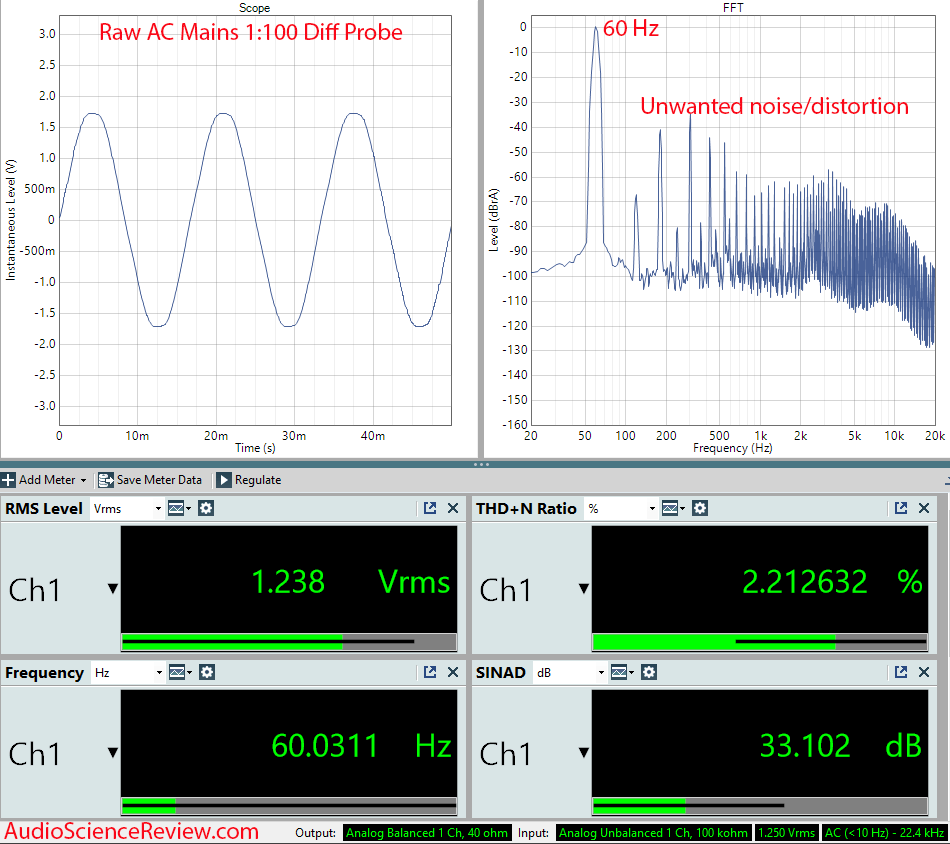950x844 pixels.
Task: Open Frequency meter settings gear
Action: [207, 672]
